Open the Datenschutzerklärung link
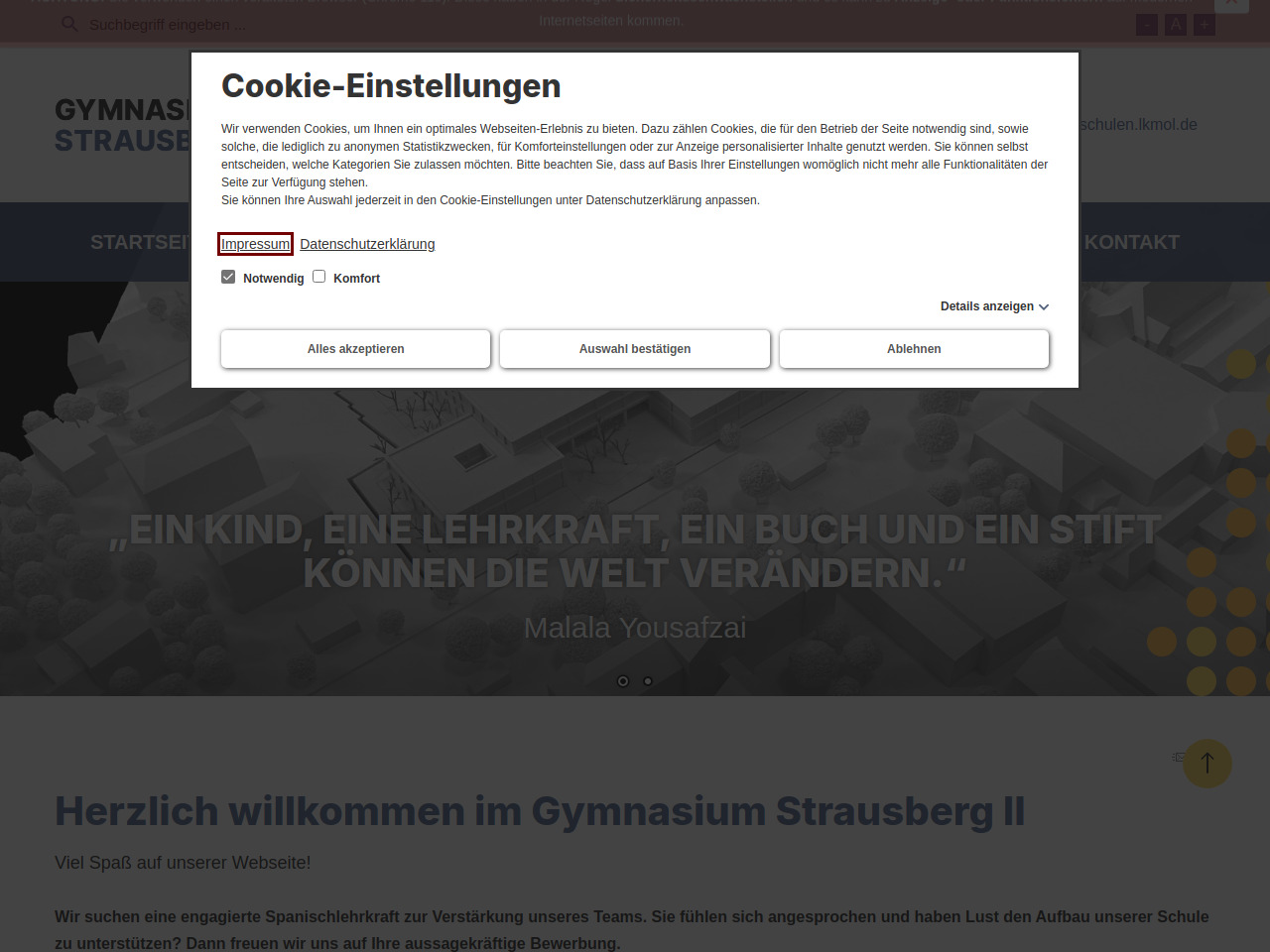Viewport: 1270px width, 952px height. (367, 244)
